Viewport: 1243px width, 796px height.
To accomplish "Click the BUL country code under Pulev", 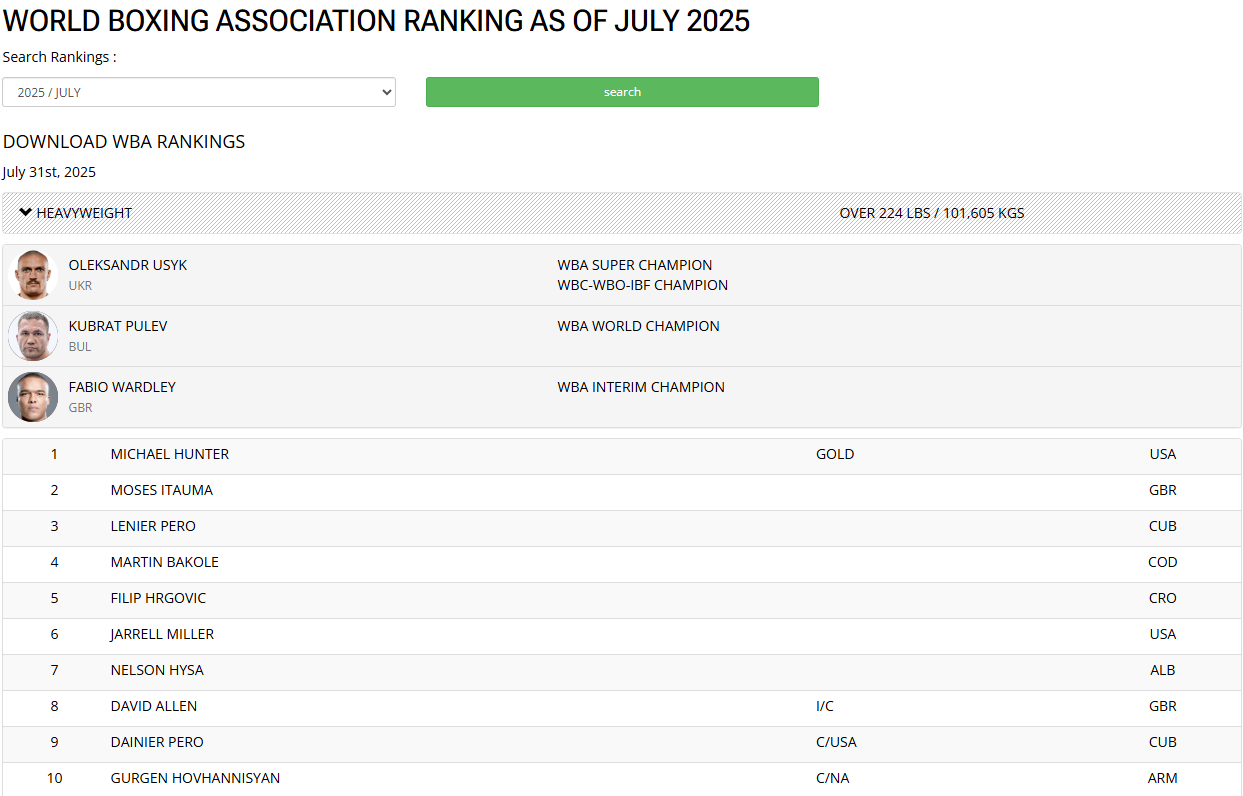I will click(x=80, y=347).
